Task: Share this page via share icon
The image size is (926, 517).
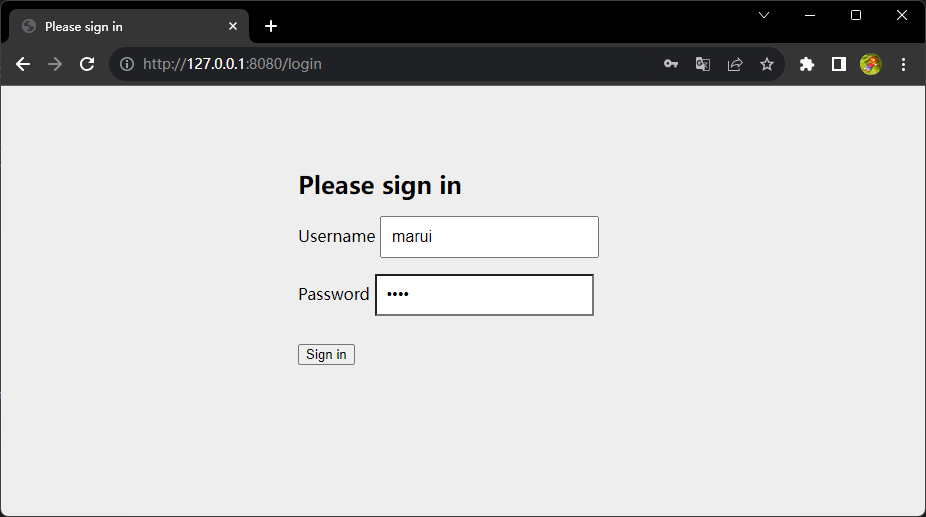Action: 735,64
